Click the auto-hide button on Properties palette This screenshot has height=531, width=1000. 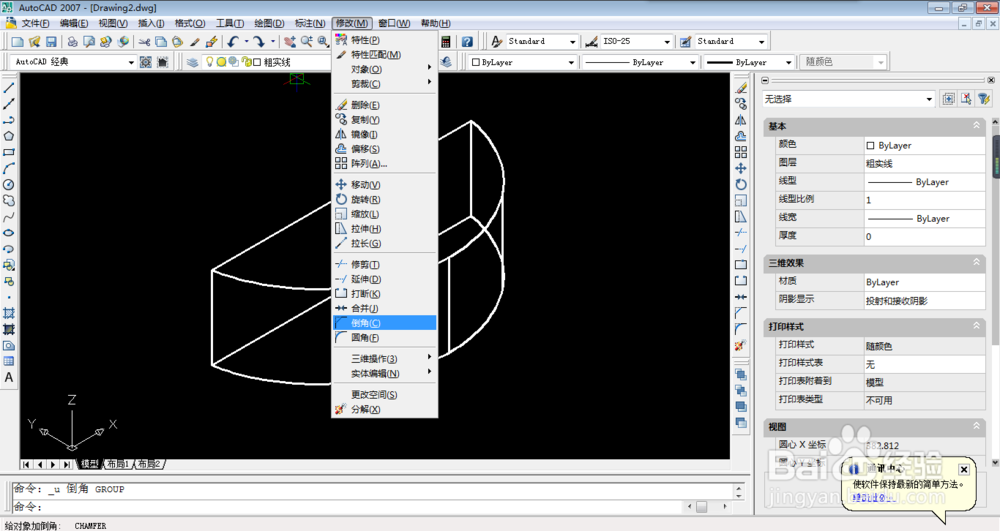tap(765, 80)
